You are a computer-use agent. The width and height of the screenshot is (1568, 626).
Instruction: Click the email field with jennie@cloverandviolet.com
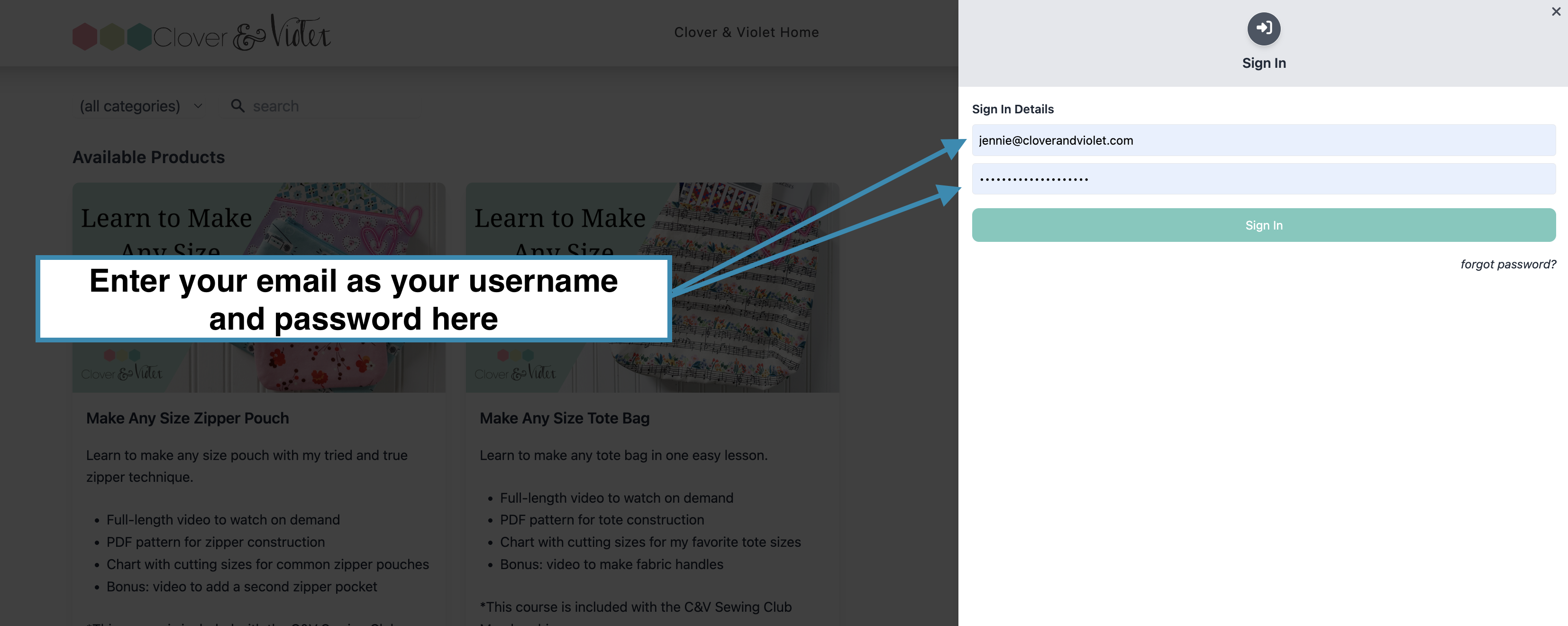pos(1264,140)
